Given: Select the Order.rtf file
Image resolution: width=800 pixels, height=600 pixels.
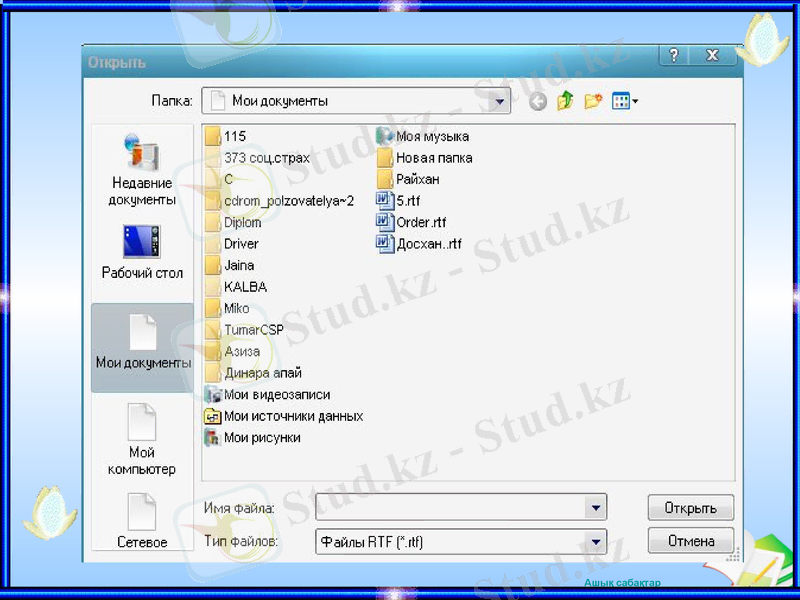Looking at the screenshot, I should [420, 222].
